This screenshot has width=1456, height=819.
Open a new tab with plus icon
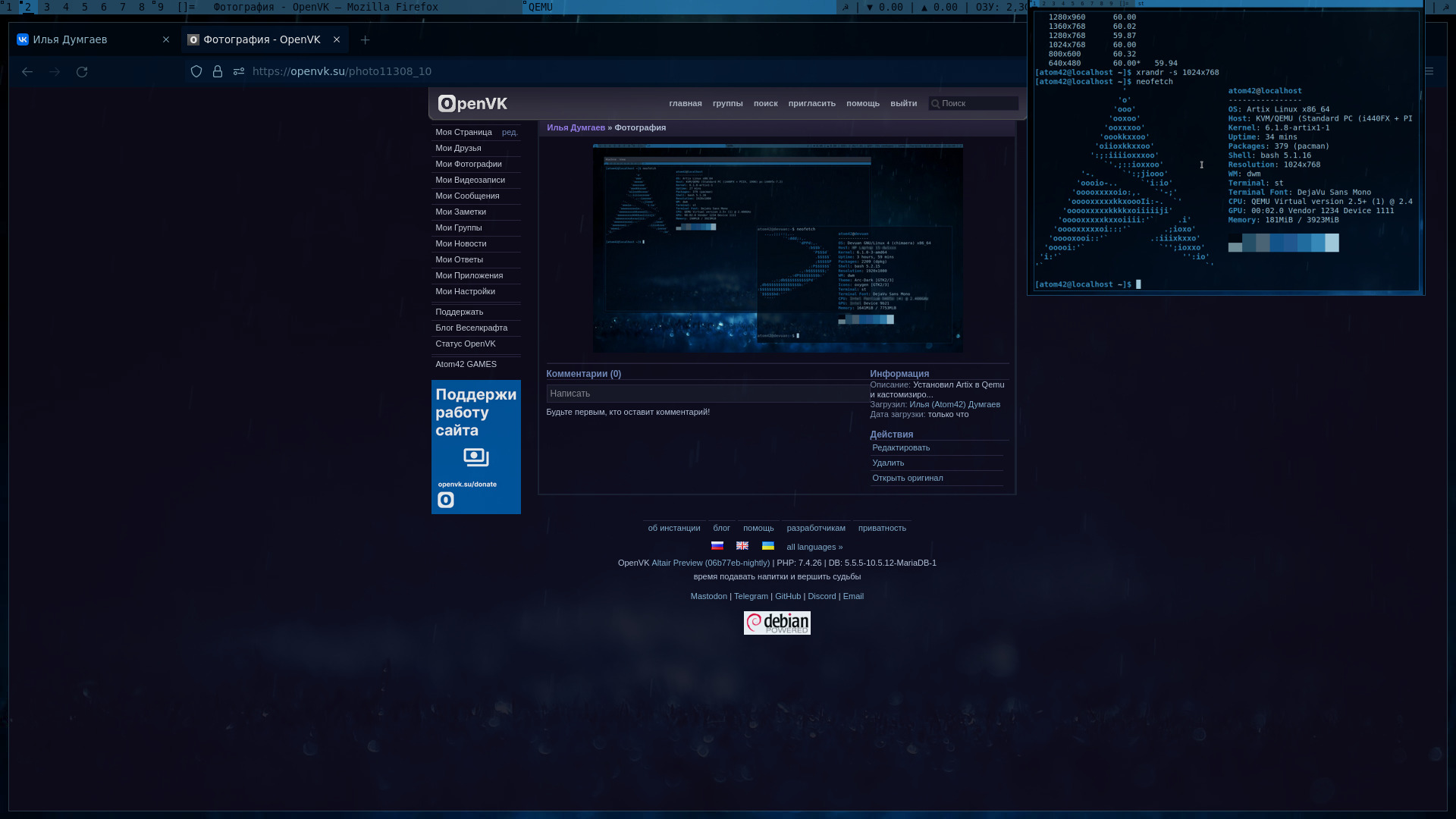point(365,39)
